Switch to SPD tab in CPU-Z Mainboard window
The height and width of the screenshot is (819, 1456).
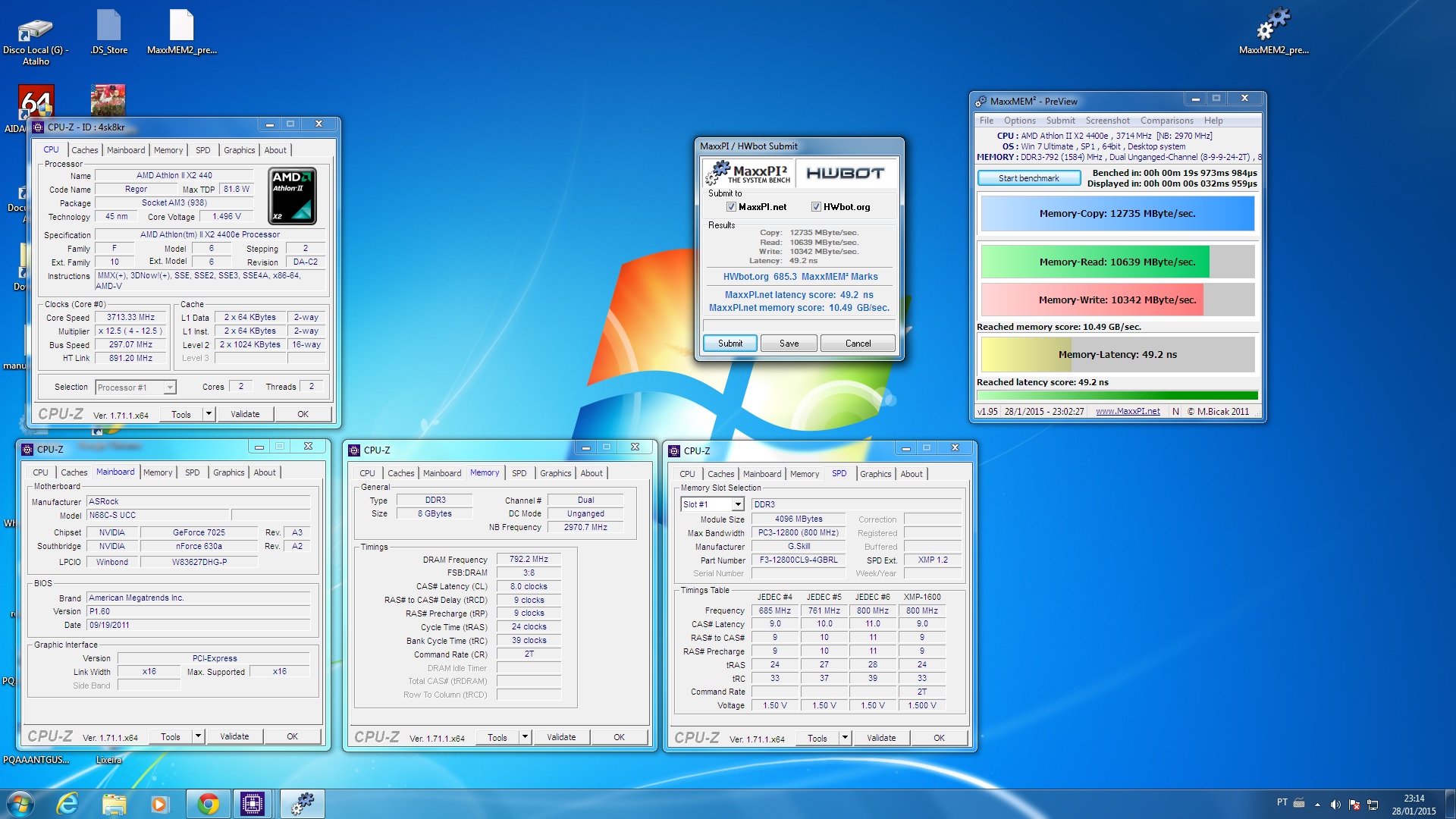pos(193,472)
